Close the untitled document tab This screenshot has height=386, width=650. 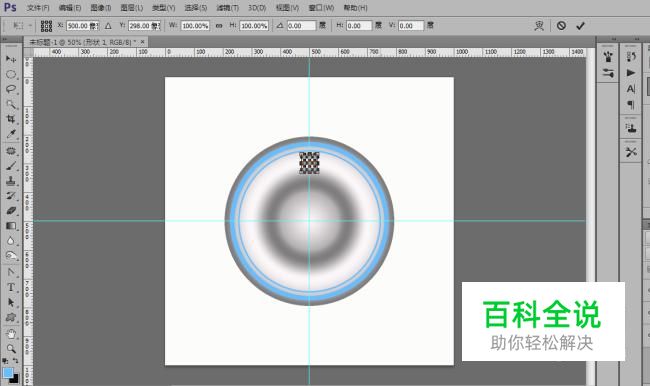coord(142,42)
